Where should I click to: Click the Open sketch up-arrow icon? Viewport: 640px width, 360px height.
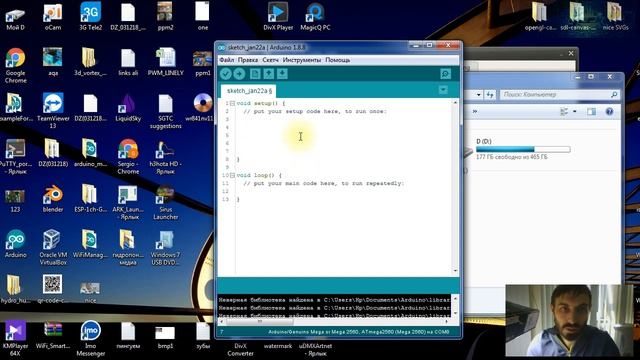pyautogui.click(x=269, y=74)
